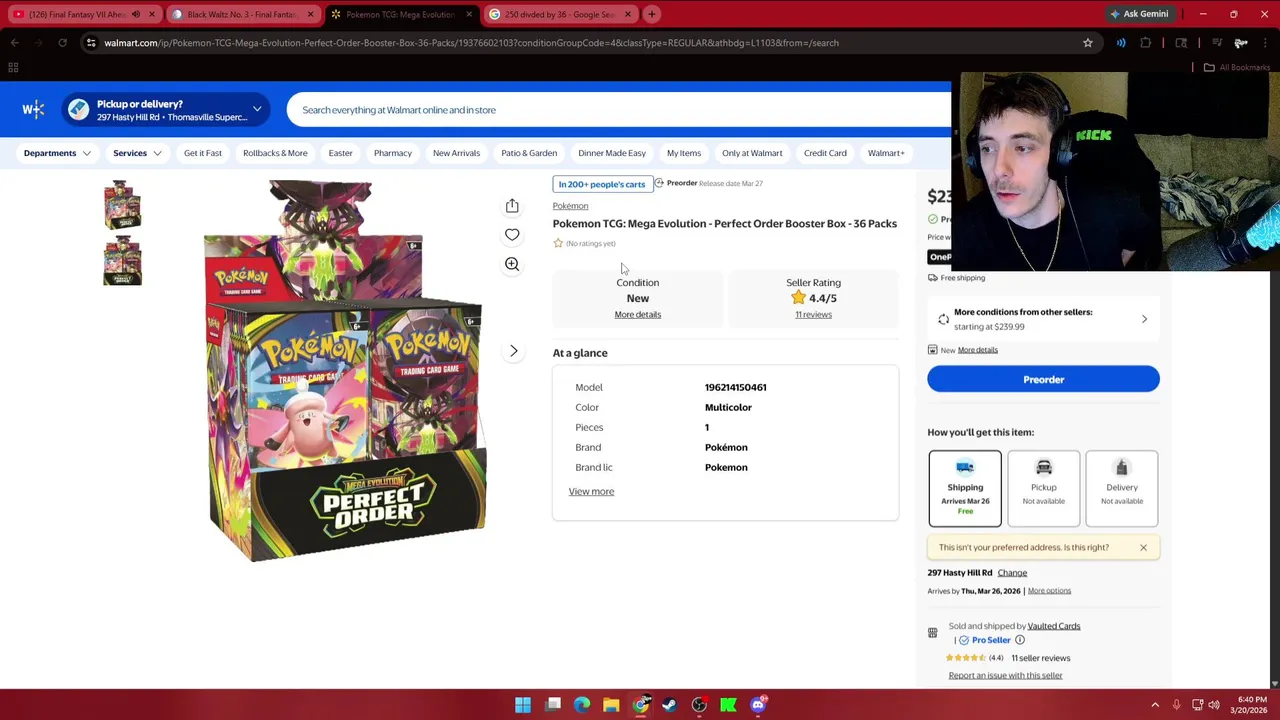Click the blue Preorder button
This screenshot has width=1280, height=720.
click(x=1043, y=379)
